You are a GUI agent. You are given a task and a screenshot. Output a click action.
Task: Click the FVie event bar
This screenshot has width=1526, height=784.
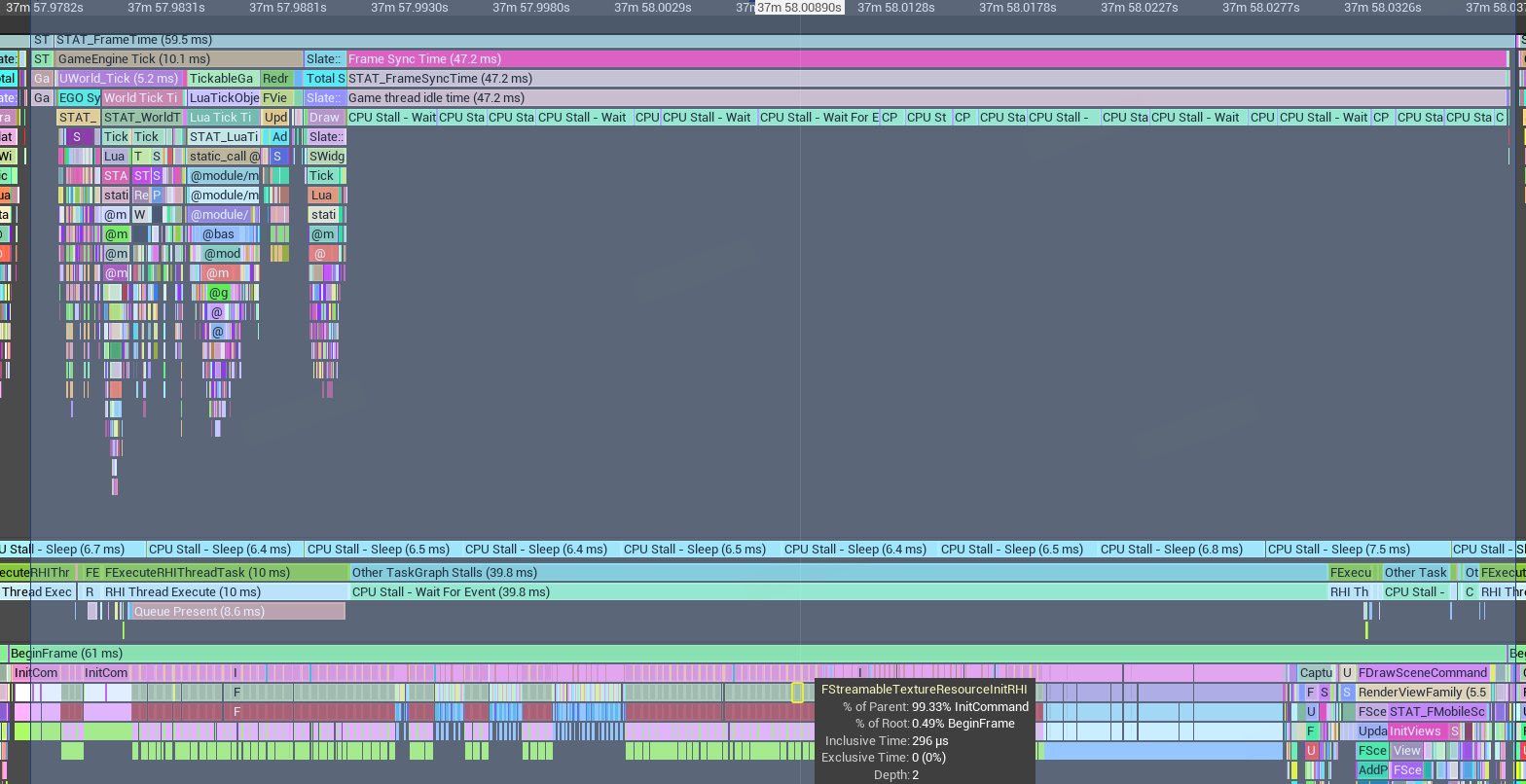click(275, 98)
